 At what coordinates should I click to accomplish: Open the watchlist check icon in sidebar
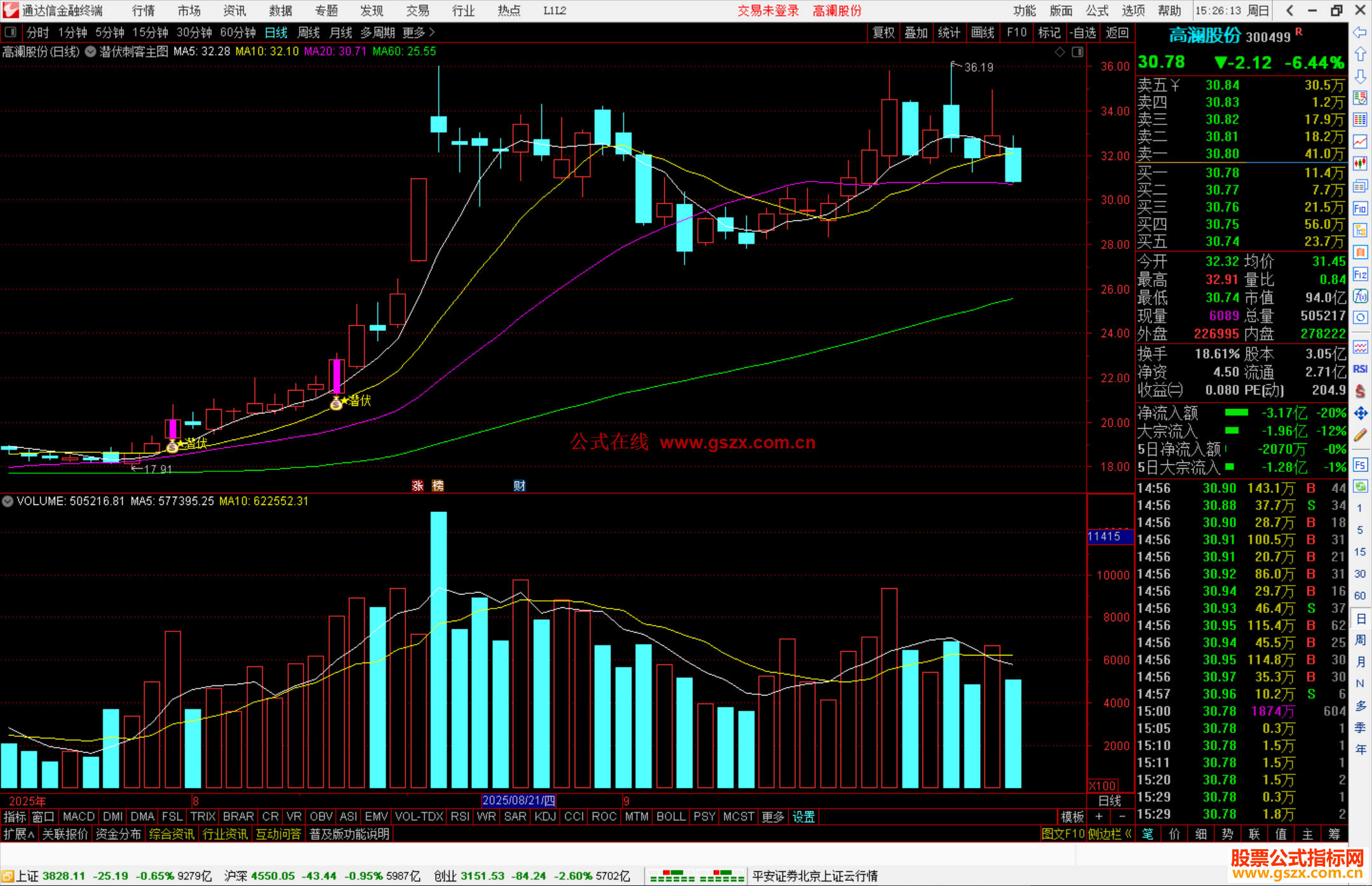pyautogui.click(x=1360, y=98)
